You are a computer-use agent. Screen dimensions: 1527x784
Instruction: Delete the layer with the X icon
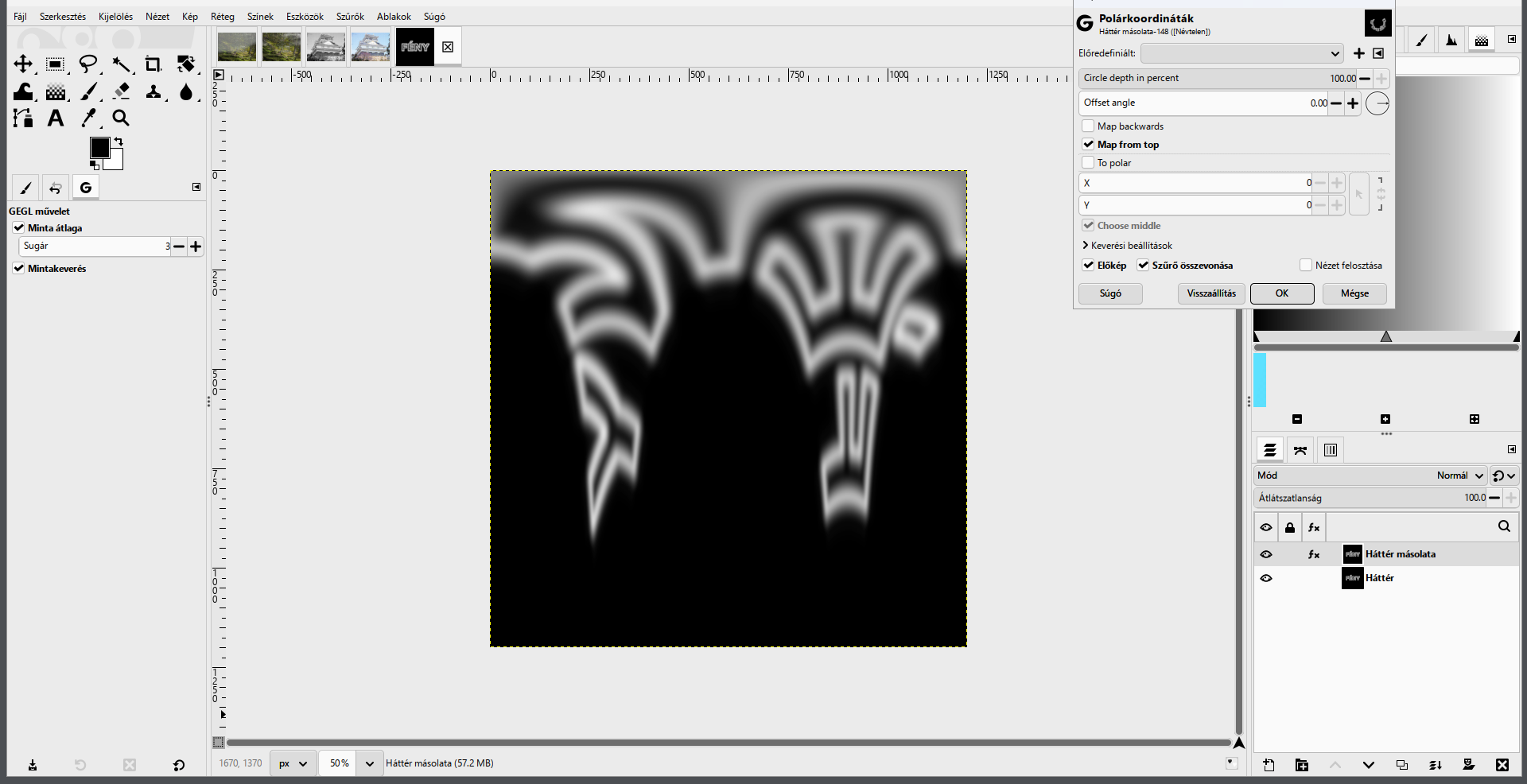pos(1502,765)
